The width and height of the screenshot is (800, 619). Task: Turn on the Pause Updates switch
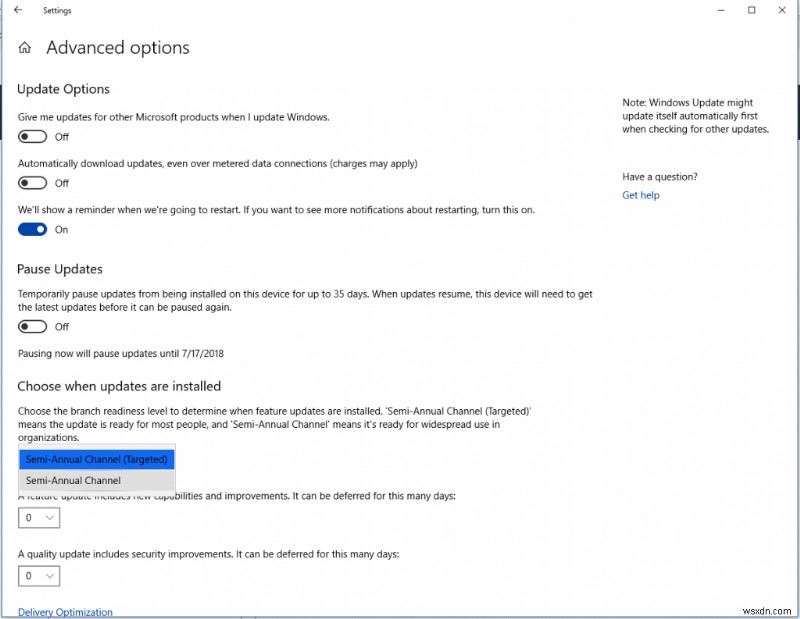[x=31, y=326]
